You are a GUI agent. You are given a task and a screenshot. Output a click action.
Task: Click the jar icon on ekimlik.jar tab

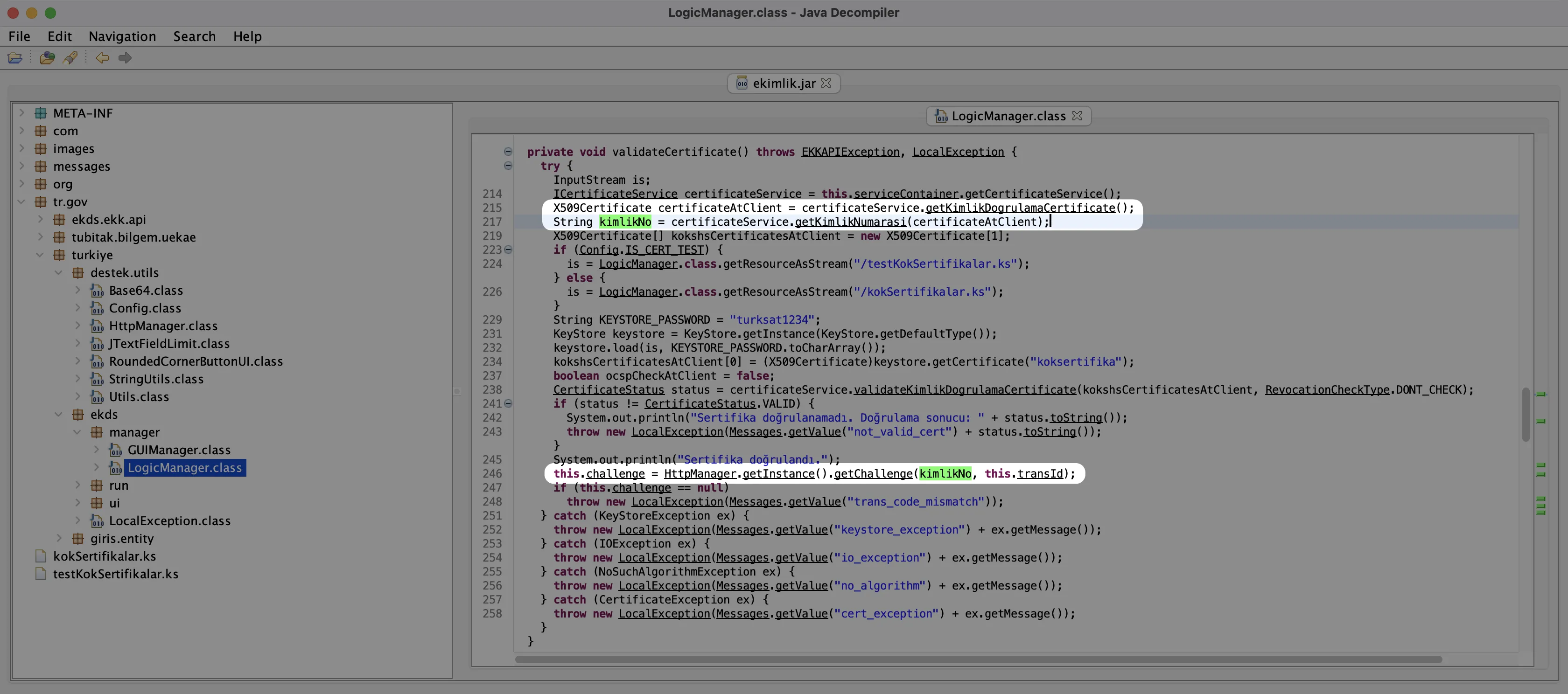742,83
